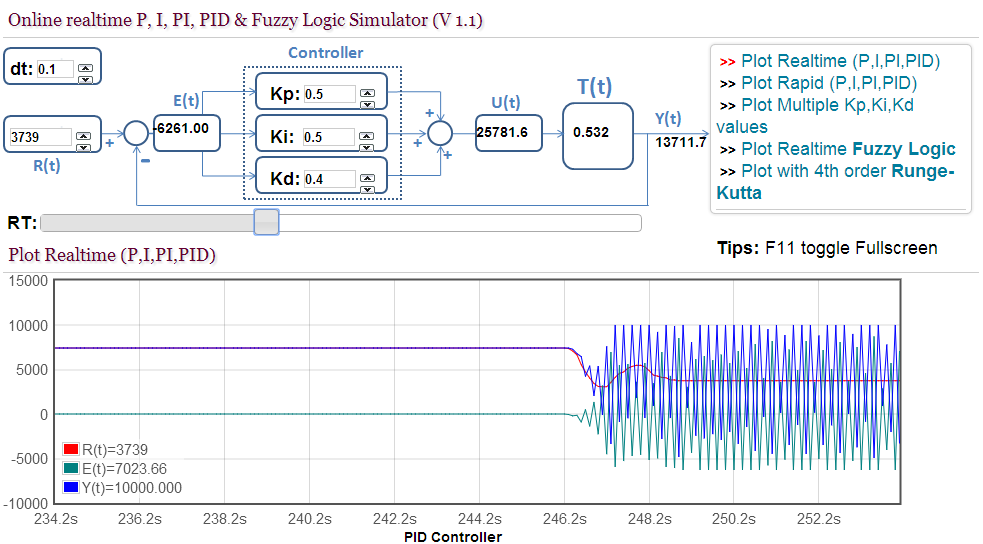
Task: Click the Ki gain input field
Action: 329,137
